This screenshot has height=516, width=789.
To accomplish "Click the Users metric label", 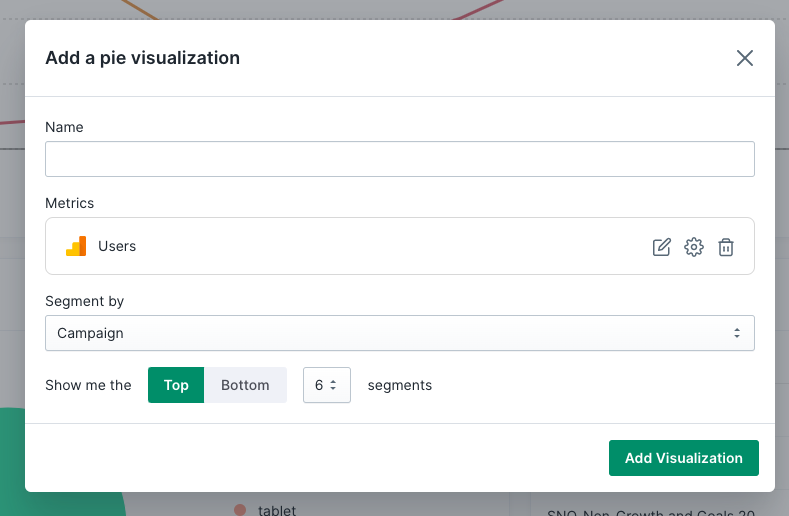I will tap(117, 246).
